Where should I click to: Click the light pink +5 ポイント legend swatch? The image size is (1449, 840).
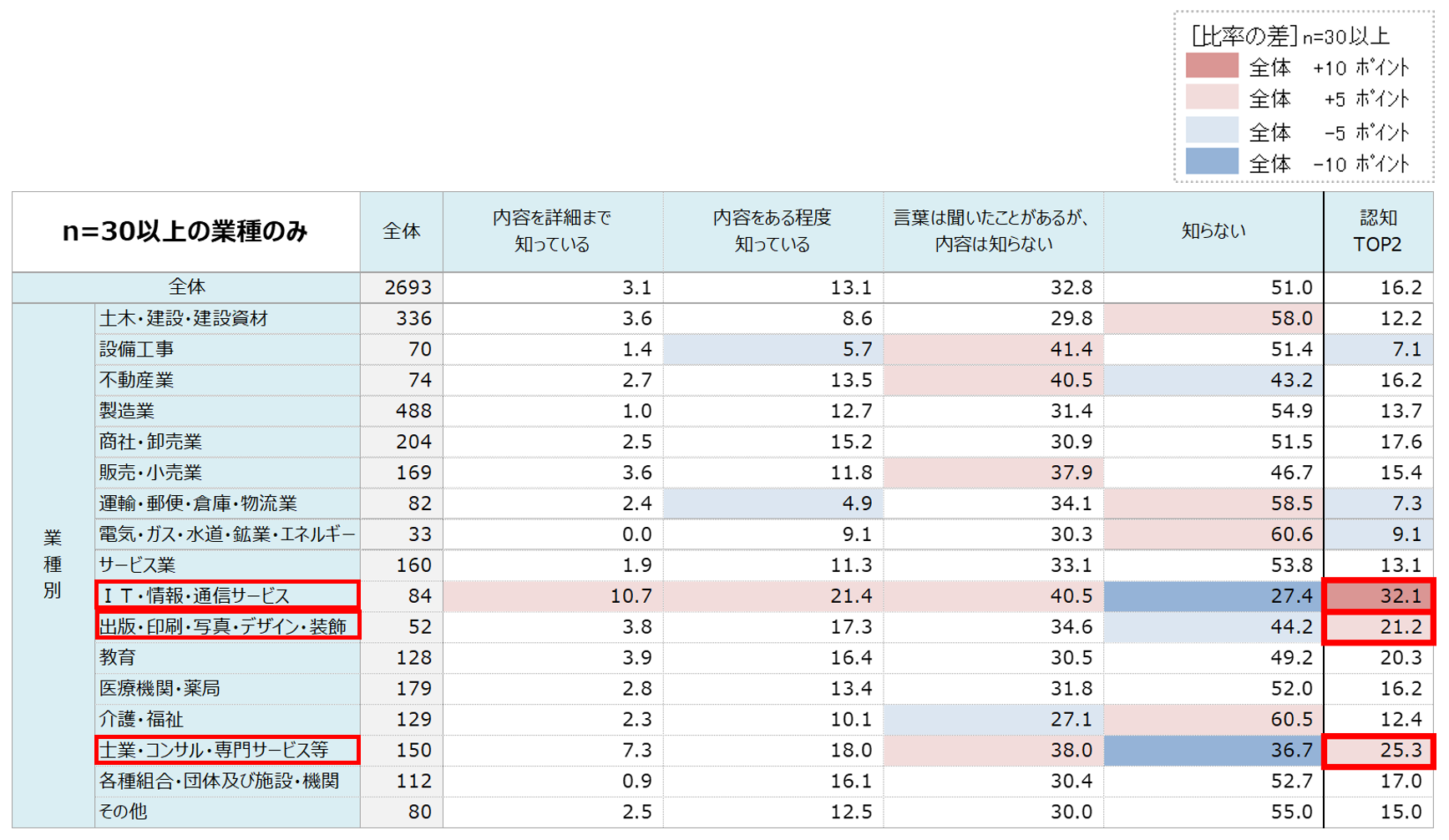[1211, 98]
